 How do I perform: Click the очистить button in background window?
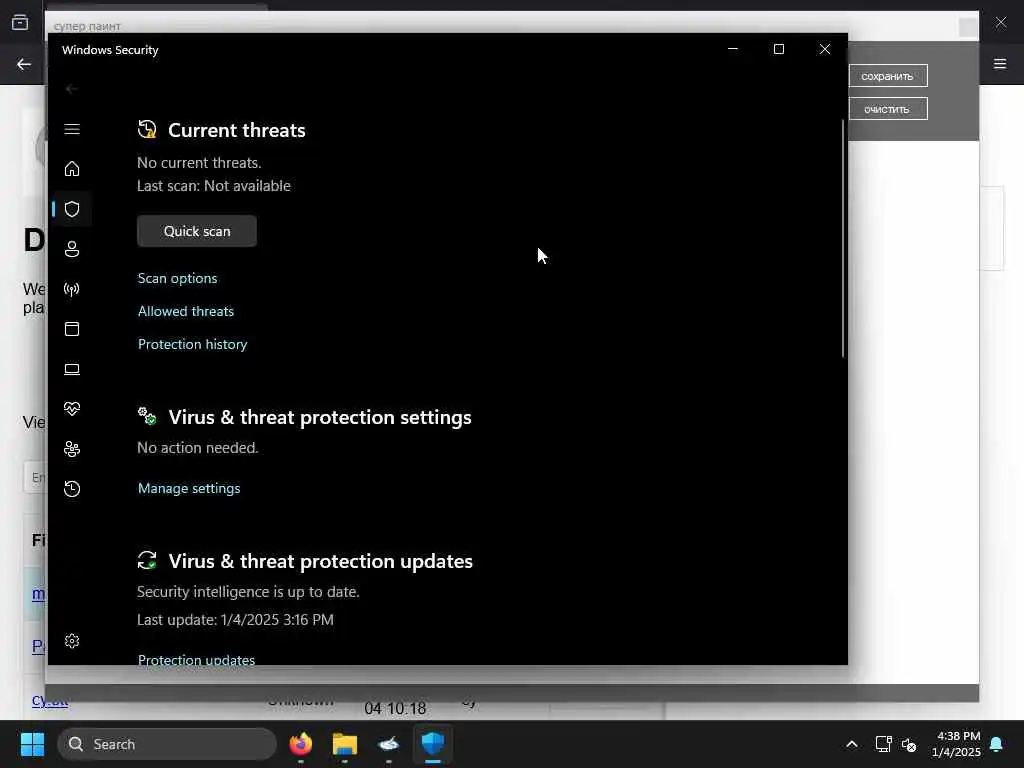pos(888,109)
